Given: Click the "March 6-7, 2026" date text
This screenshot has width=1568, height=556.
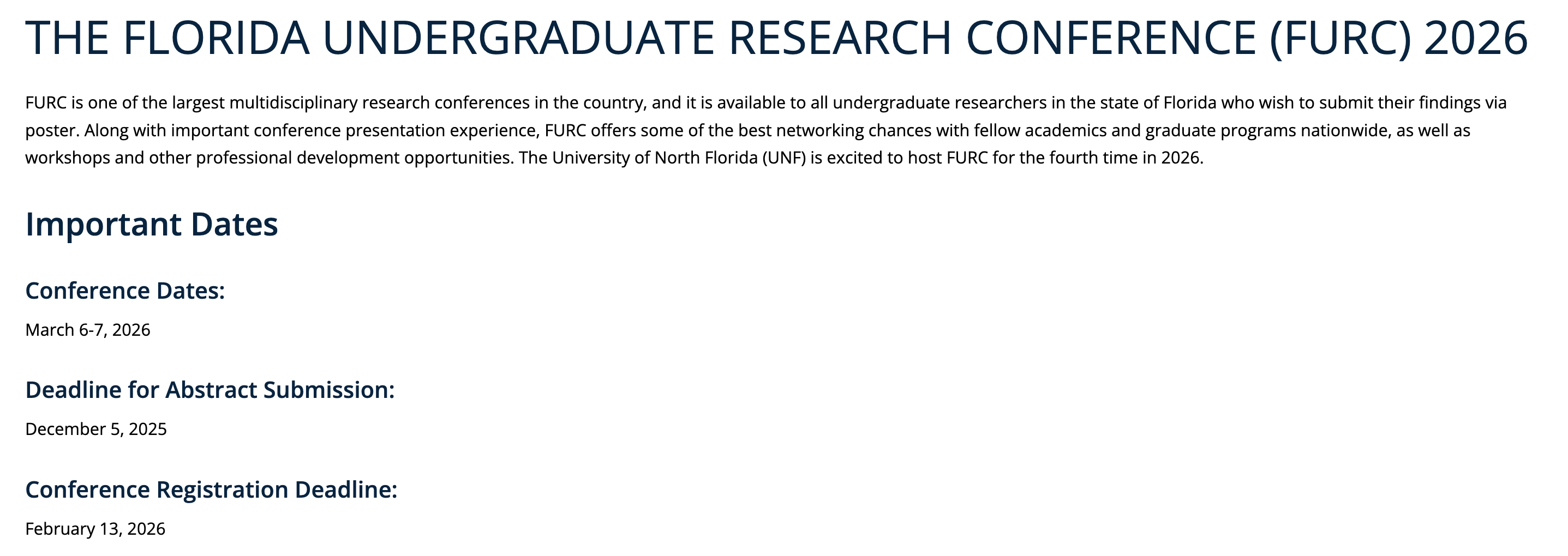Looking at the screenshot, I should point(88,330).
